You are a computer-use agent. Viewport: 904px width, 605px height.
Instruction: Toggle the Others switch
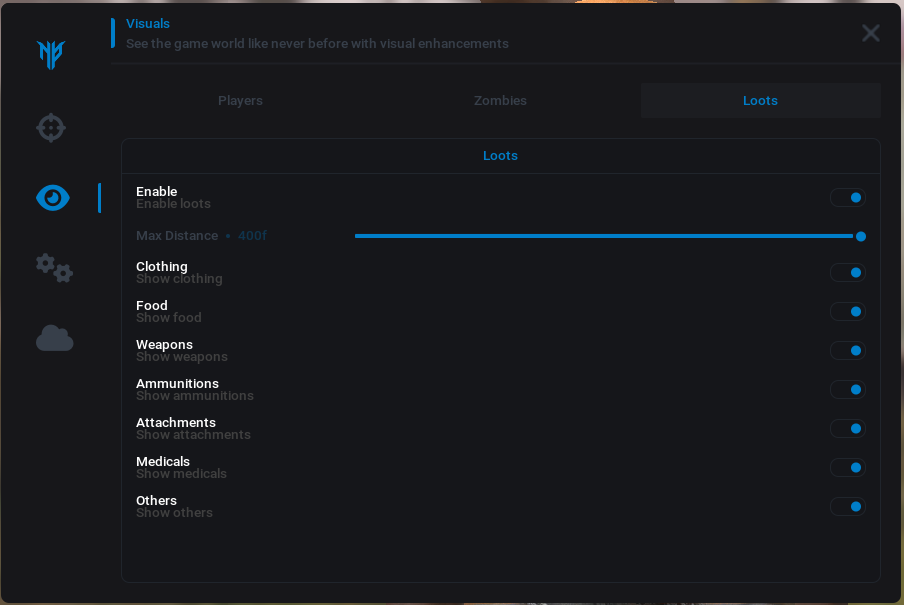pyautogui.click(x=848, y=507)
